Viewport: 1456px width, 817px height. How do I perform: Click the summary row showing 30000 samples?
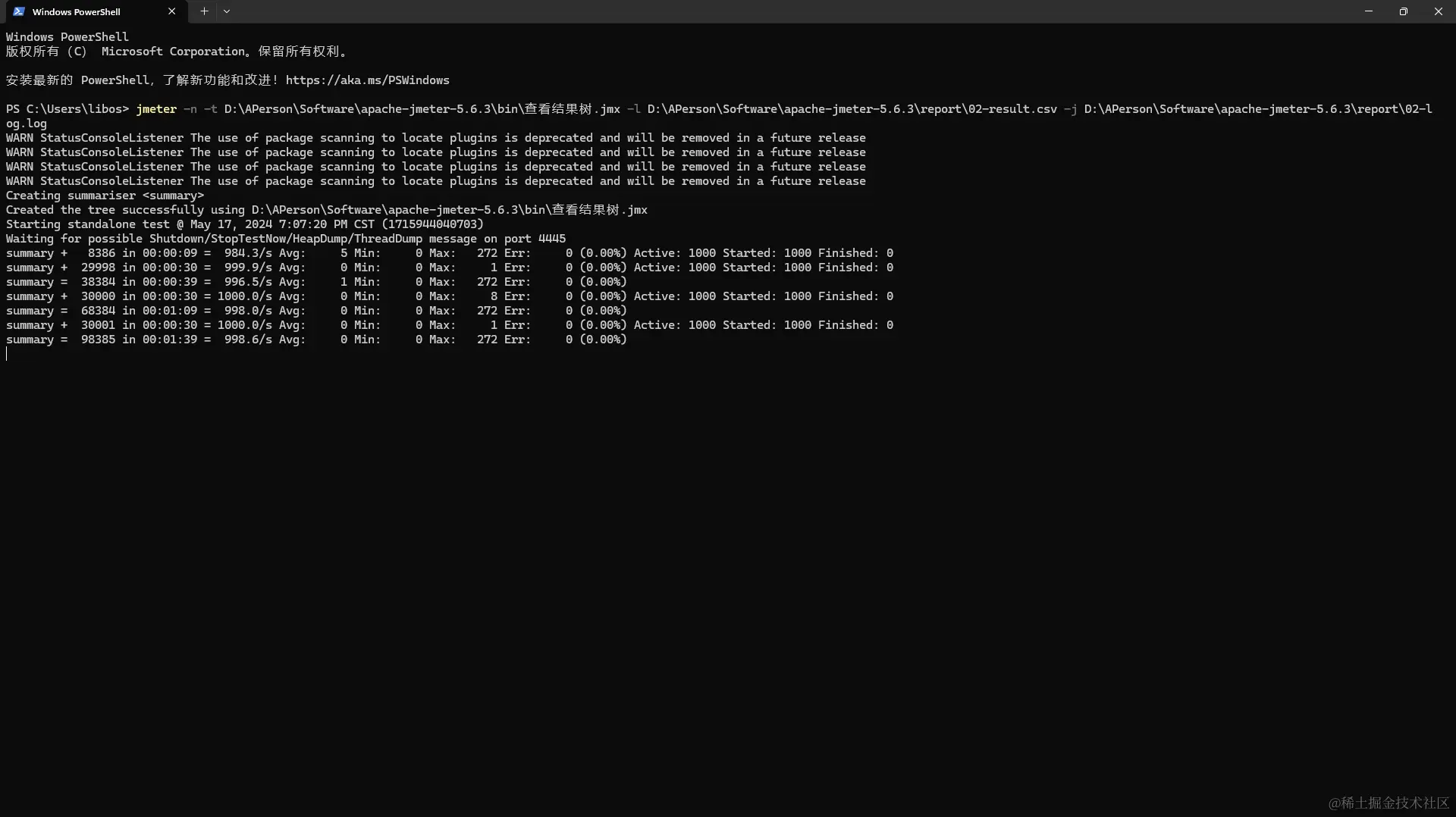coord(450,296)
